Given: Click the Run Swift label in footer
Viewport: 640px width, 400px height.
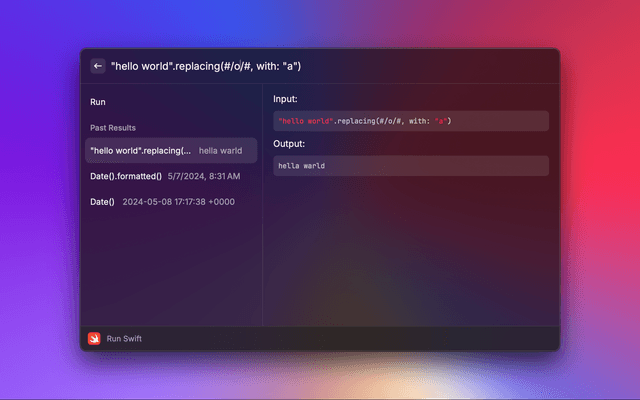Looking at the screenshot, I should tap(124, 338).
